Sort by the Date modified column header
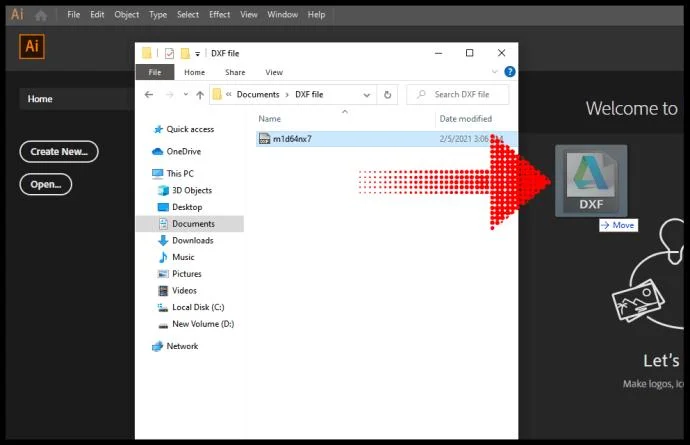Viewport: 690px width, 445px height. 466,119
